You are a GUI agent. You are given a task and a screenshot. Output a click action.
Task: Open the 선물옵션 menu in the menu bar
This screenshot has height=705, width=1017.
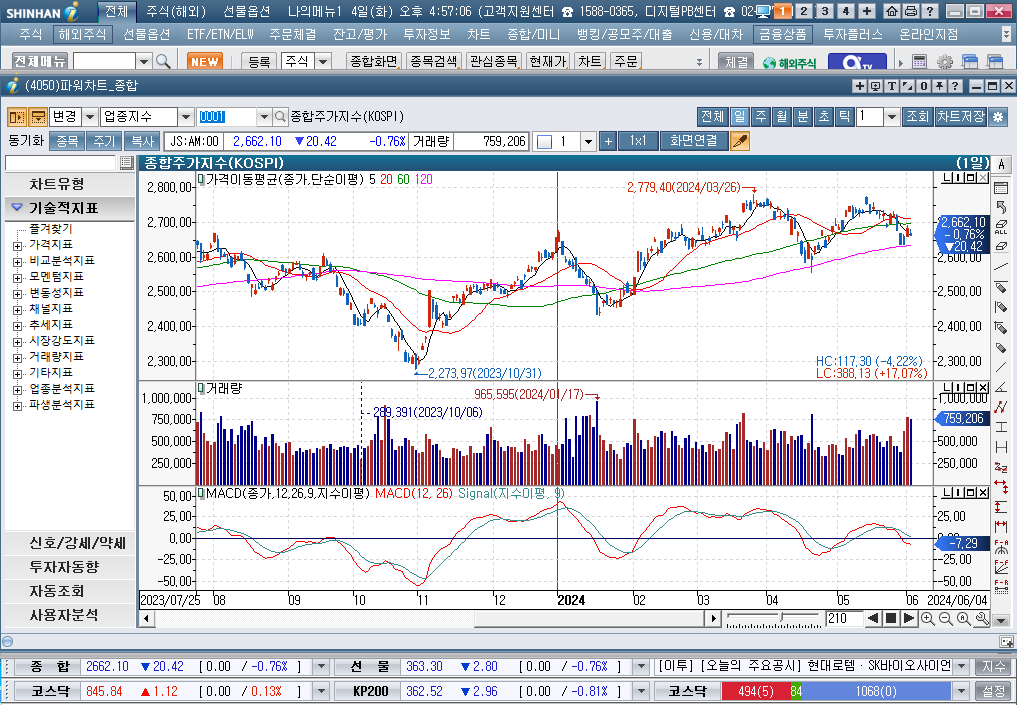click(x=147, y=34)
